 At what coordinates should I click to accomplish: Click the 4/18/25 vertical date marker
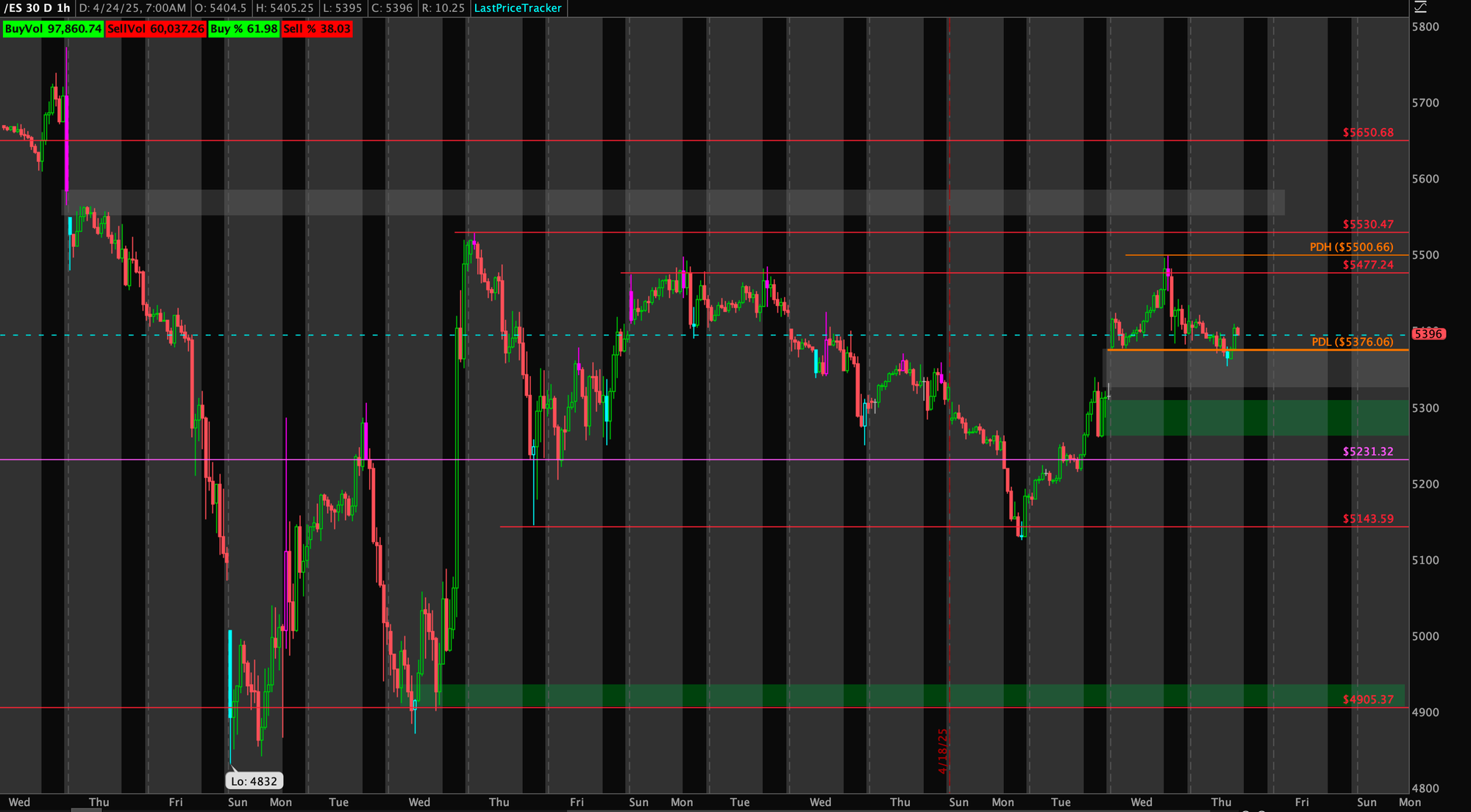(943, 750)
